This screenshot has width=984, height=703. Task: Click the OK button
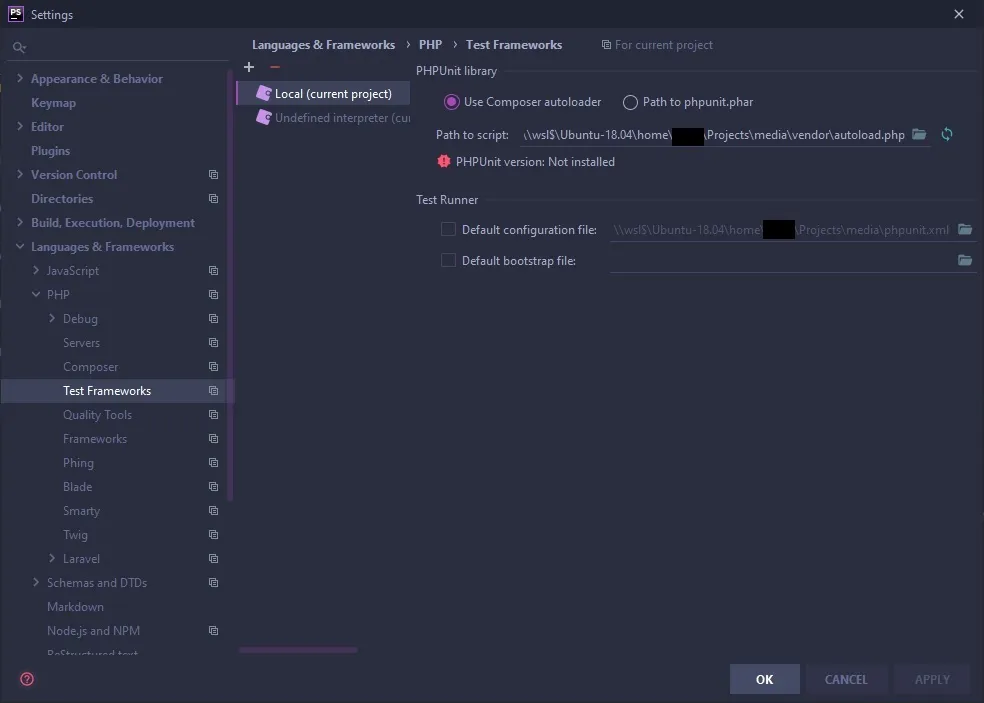click(764, 679)
